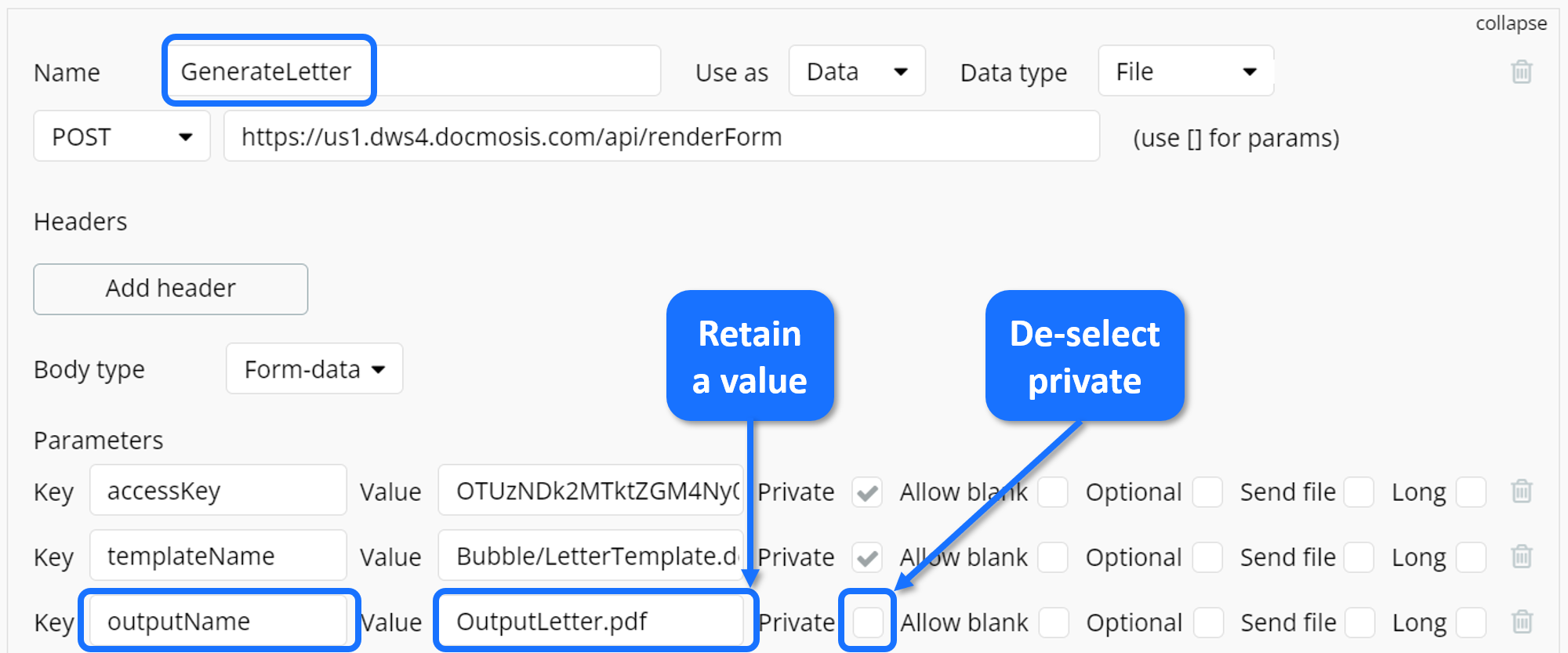Enable Optional for the templateName parameter
This screenshot has width=1568, height=653.
point(1207,557)
